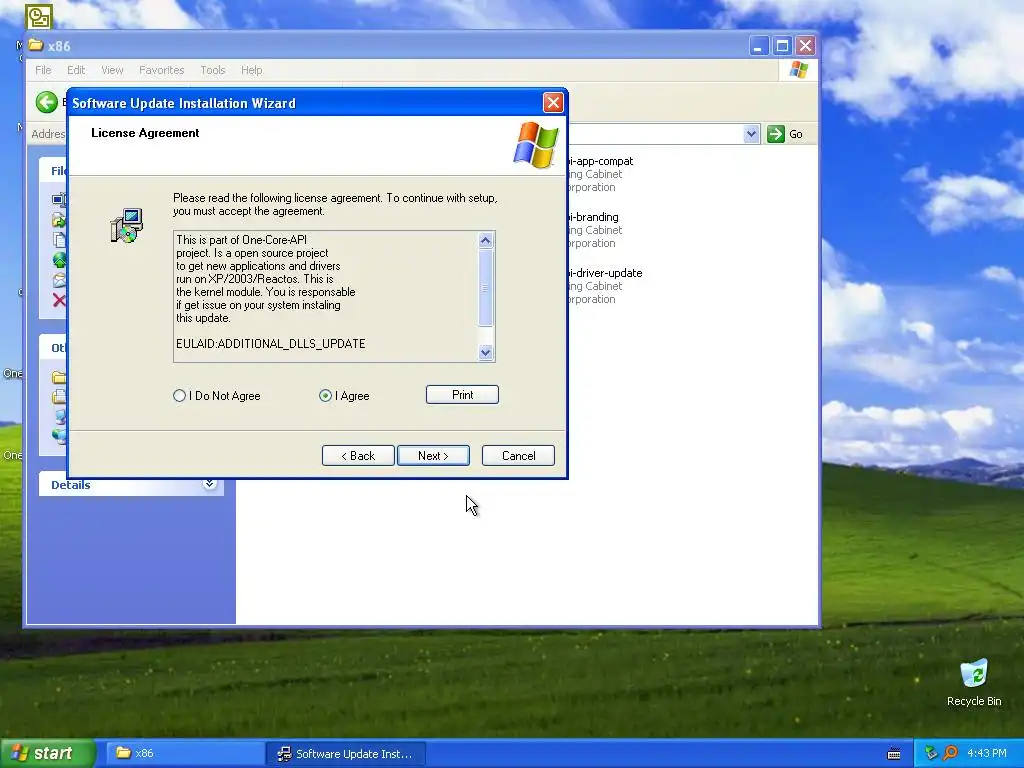This screenshot has height=768, width=1024.
Task: Click the network tray icon
Action: pos(931,753)
